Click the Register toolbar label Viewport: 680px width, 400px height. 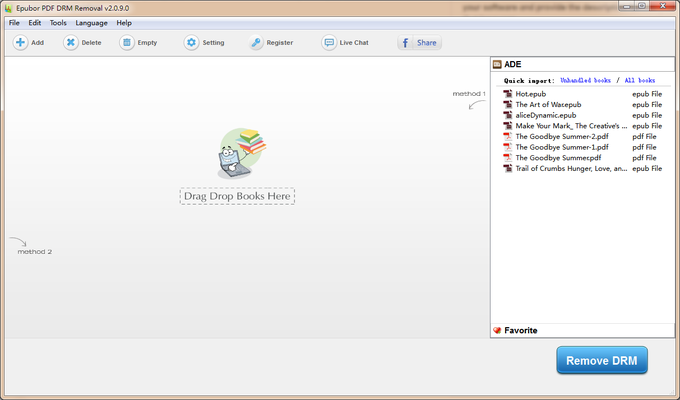point(280,43)
